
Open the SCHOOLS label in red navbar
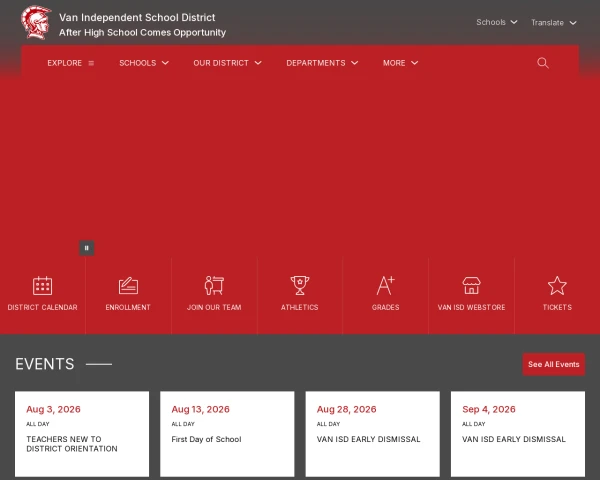coord(137,63)
